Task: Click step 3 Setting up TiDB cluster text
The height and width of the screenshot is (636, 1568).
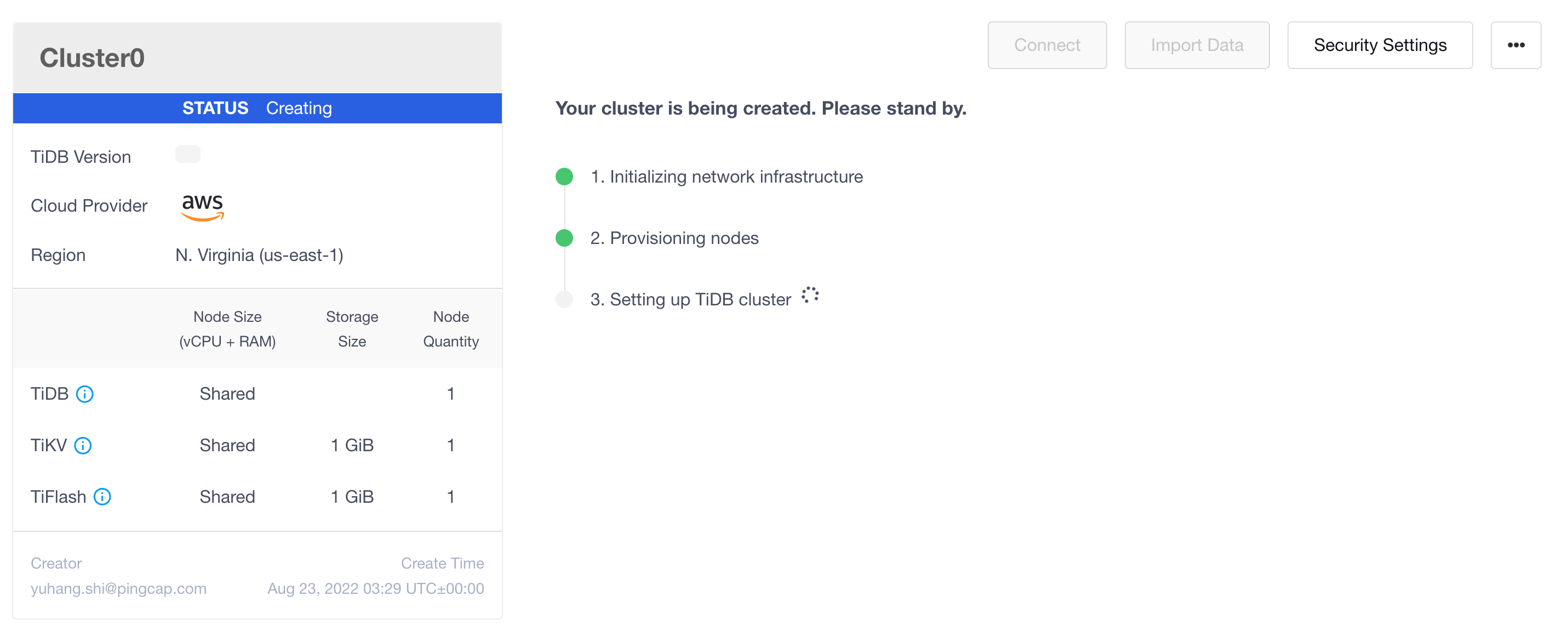Action: [x=690, y=300]
